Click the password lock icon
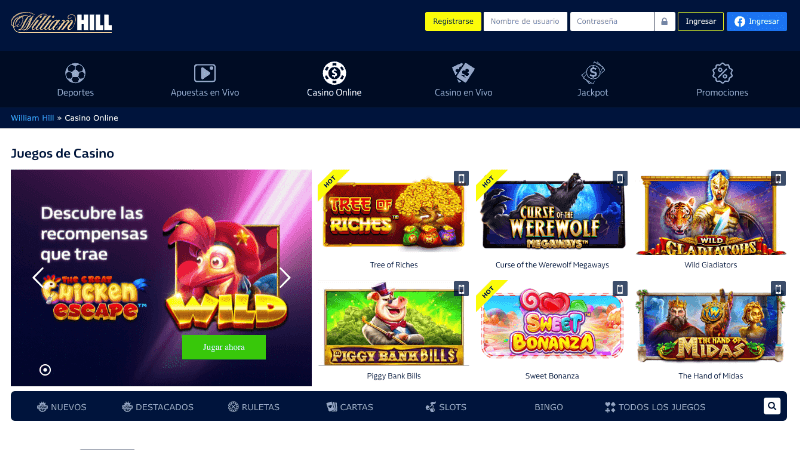 click(664, 21)
